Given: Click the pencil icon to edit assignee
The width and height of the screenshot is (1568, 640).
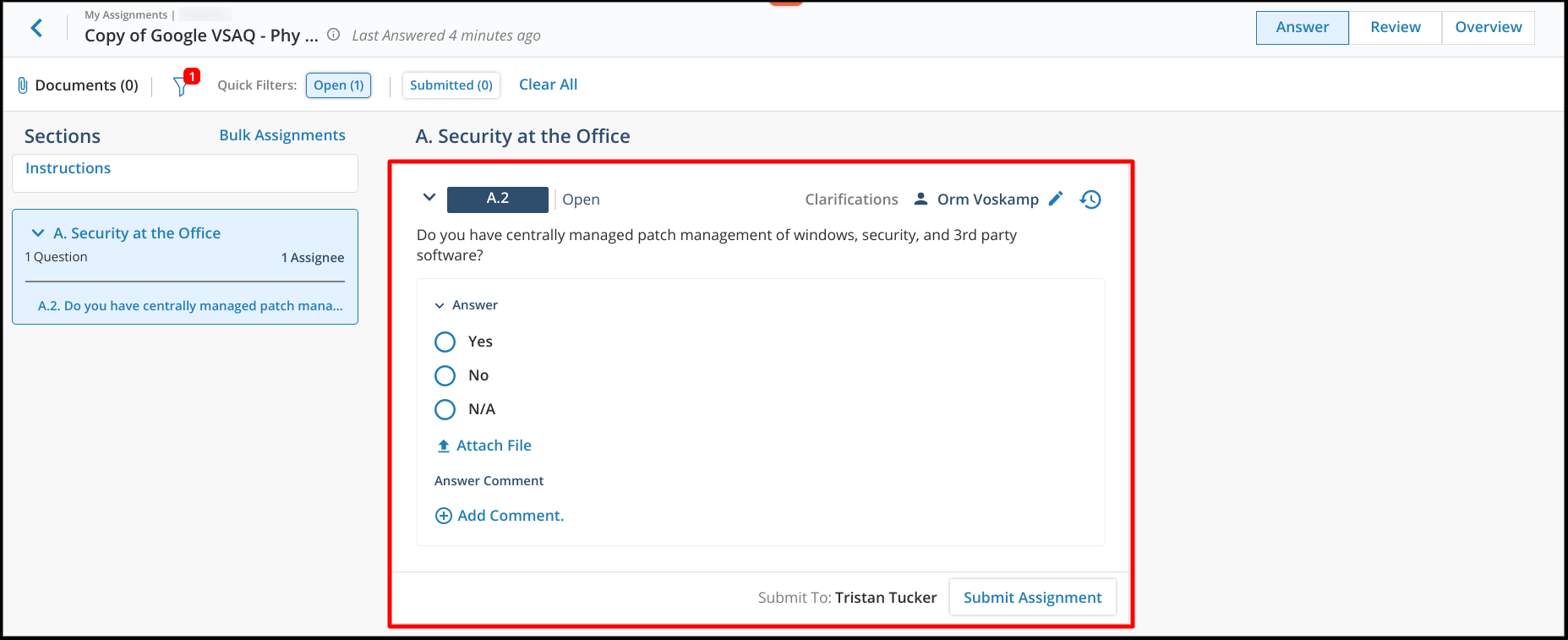Looking at the screenshot, I should point(1056,199).
